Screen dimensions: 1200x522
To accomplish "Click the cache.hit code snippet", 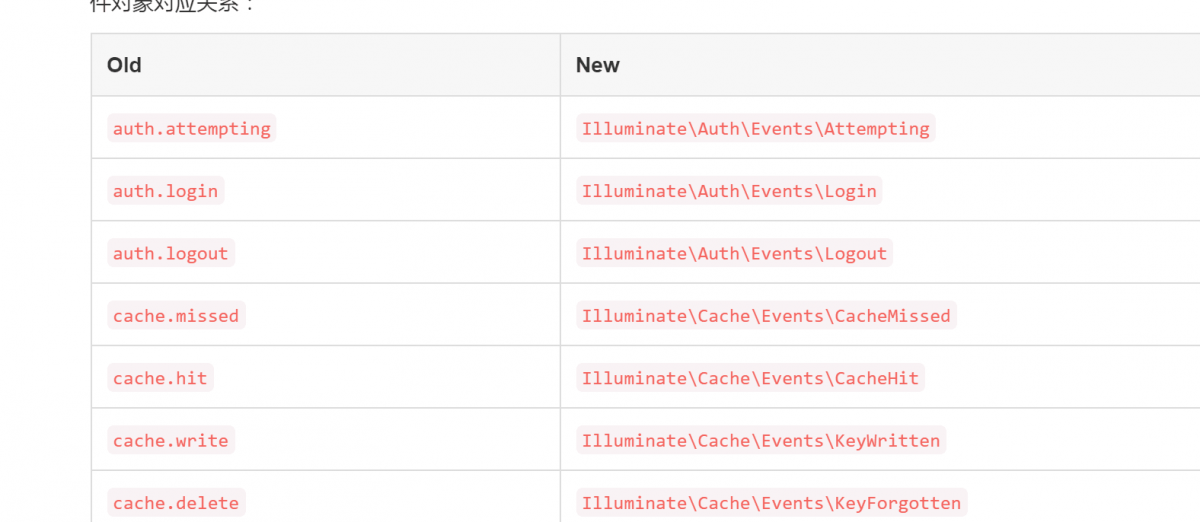I will pyautogui.click(x=160, y=378).
